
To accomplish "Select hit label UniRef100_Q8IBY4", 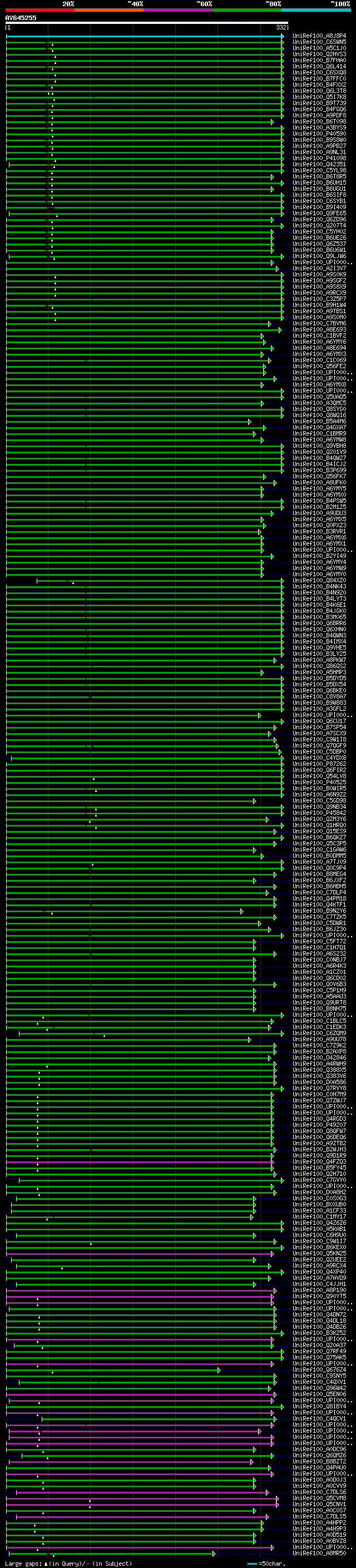I will point(319,1406).
